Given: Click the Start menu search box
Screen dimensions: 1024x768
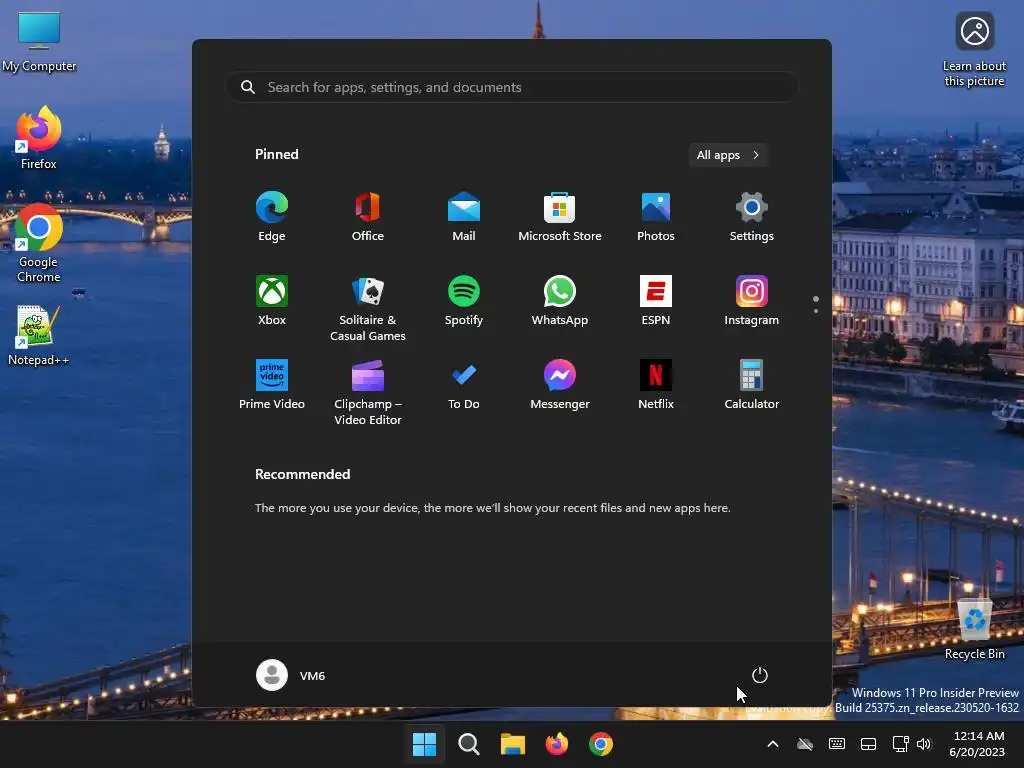Looking at the screenshot, I should pos(512,87).
